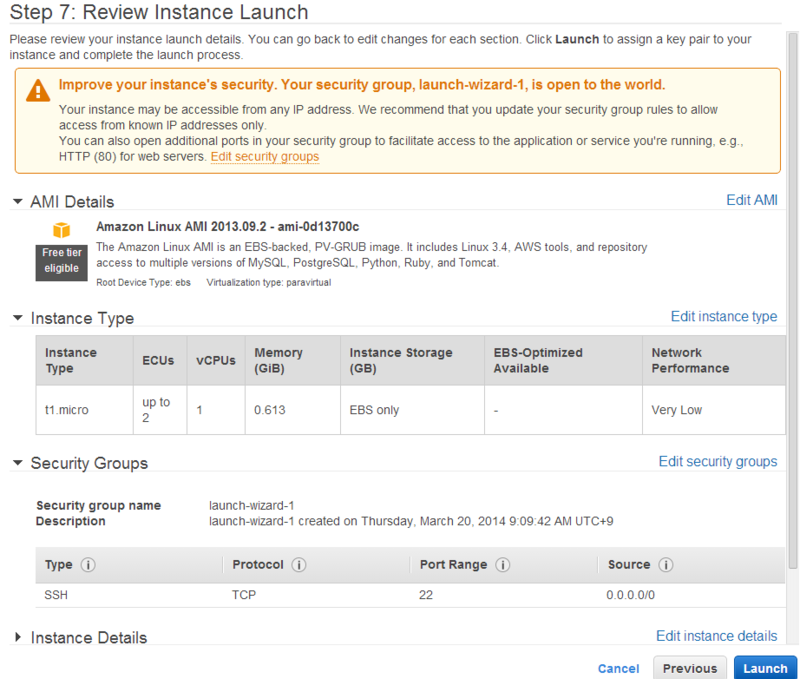The image size is (800, 679).
Task: Click the port range value 22
Action: coord(426,595)
